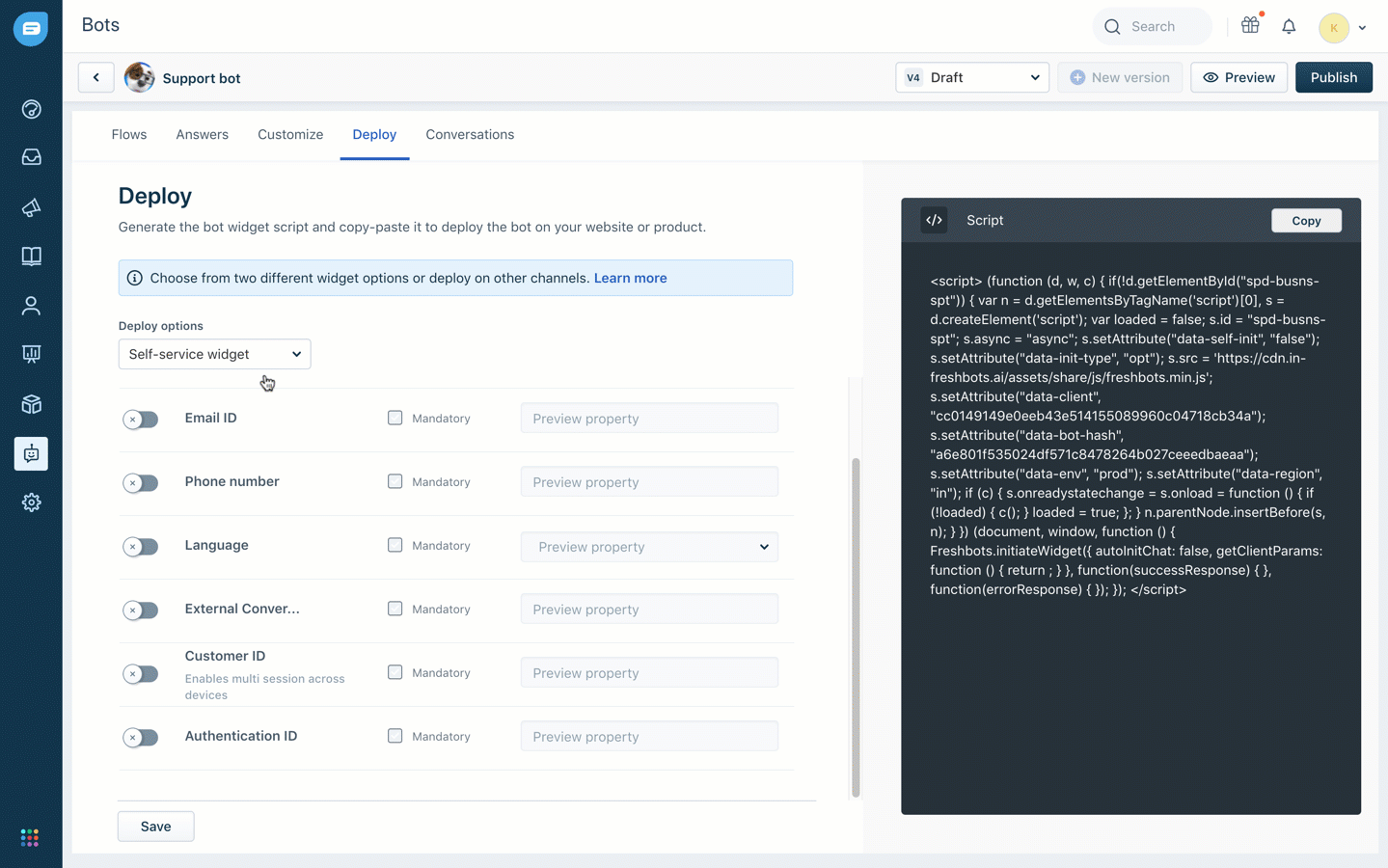Open the Learn more link
Viewport: 1388px width, 868px height.
point(630,278)
